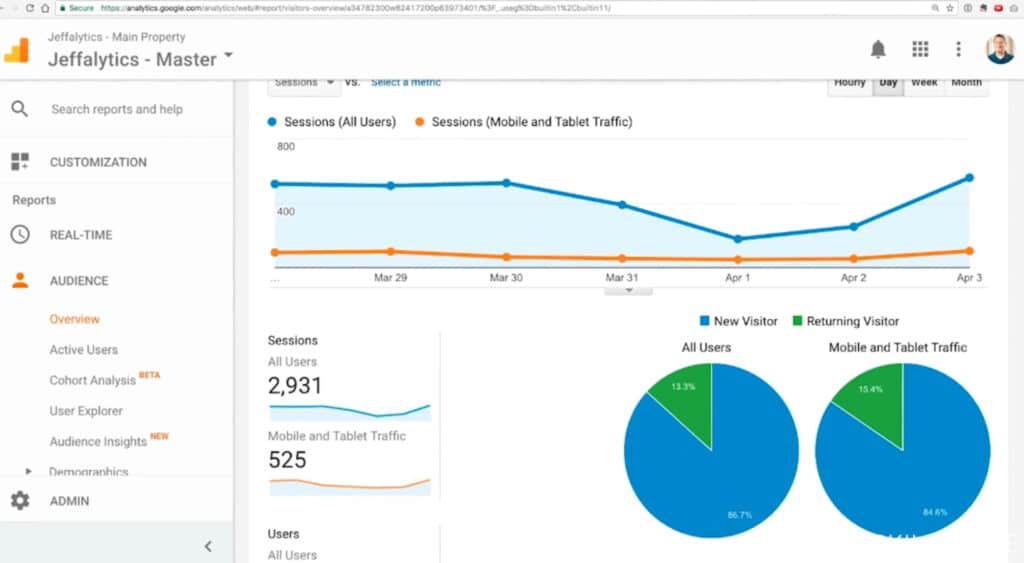Click the Customization dashboard icon

[20, 161]
